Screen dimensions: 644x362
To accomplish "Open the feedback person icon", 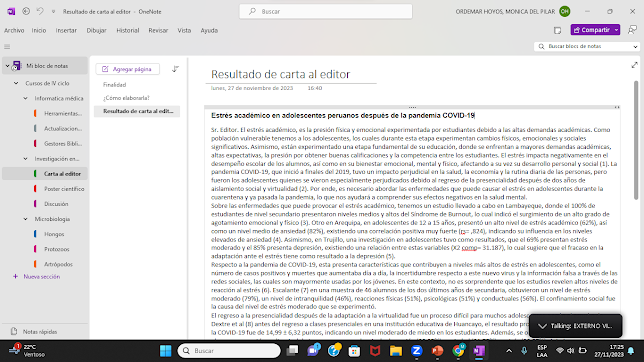I will click(x=632, y=30).
